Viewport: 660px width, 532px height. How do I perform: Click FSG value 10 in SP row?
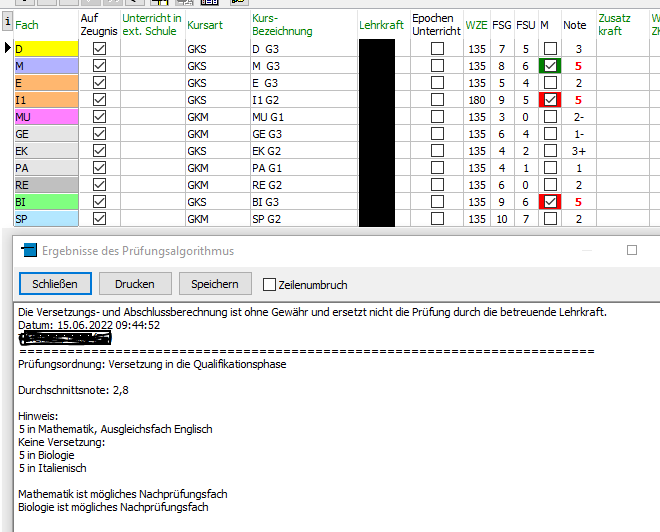click(502, 219)
